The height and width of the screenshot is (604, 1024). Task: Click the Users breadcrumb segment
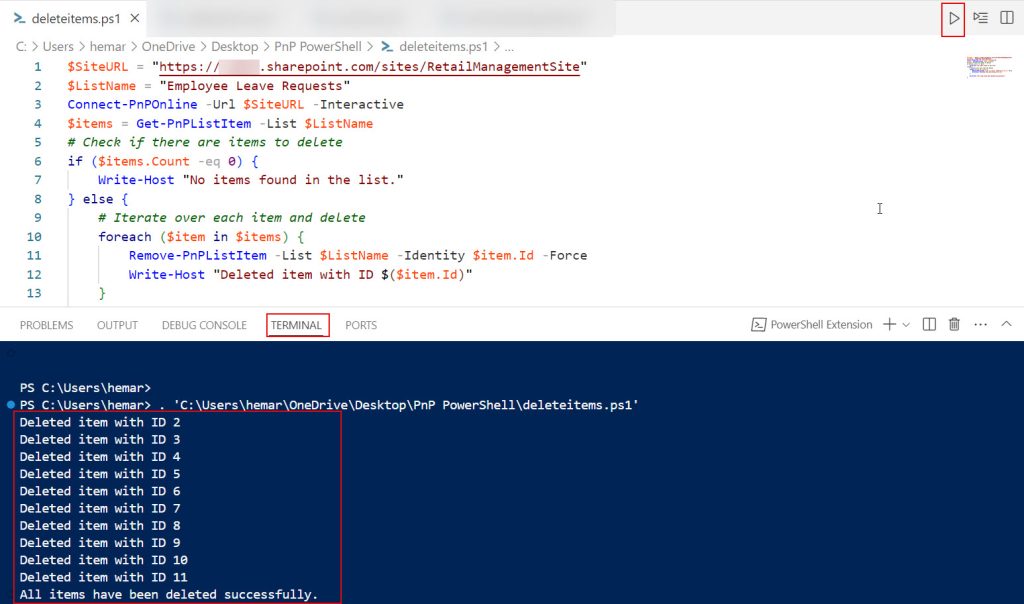[x=58, y=46]
